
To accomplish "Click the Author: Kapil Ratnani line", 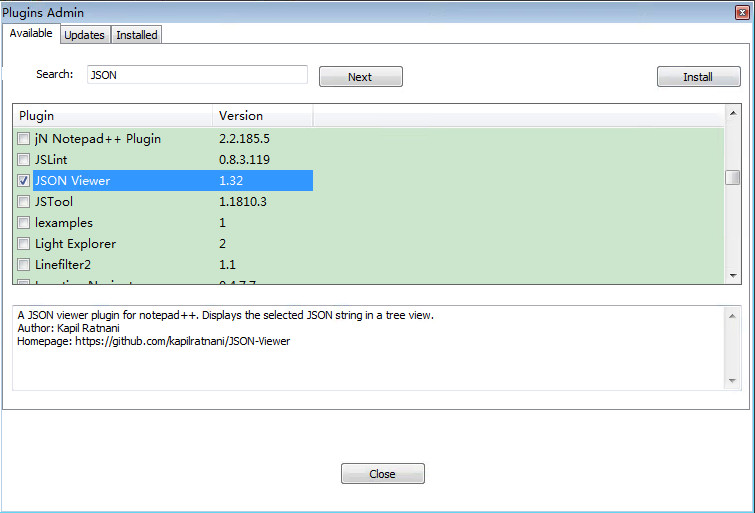I will [68, 328].
